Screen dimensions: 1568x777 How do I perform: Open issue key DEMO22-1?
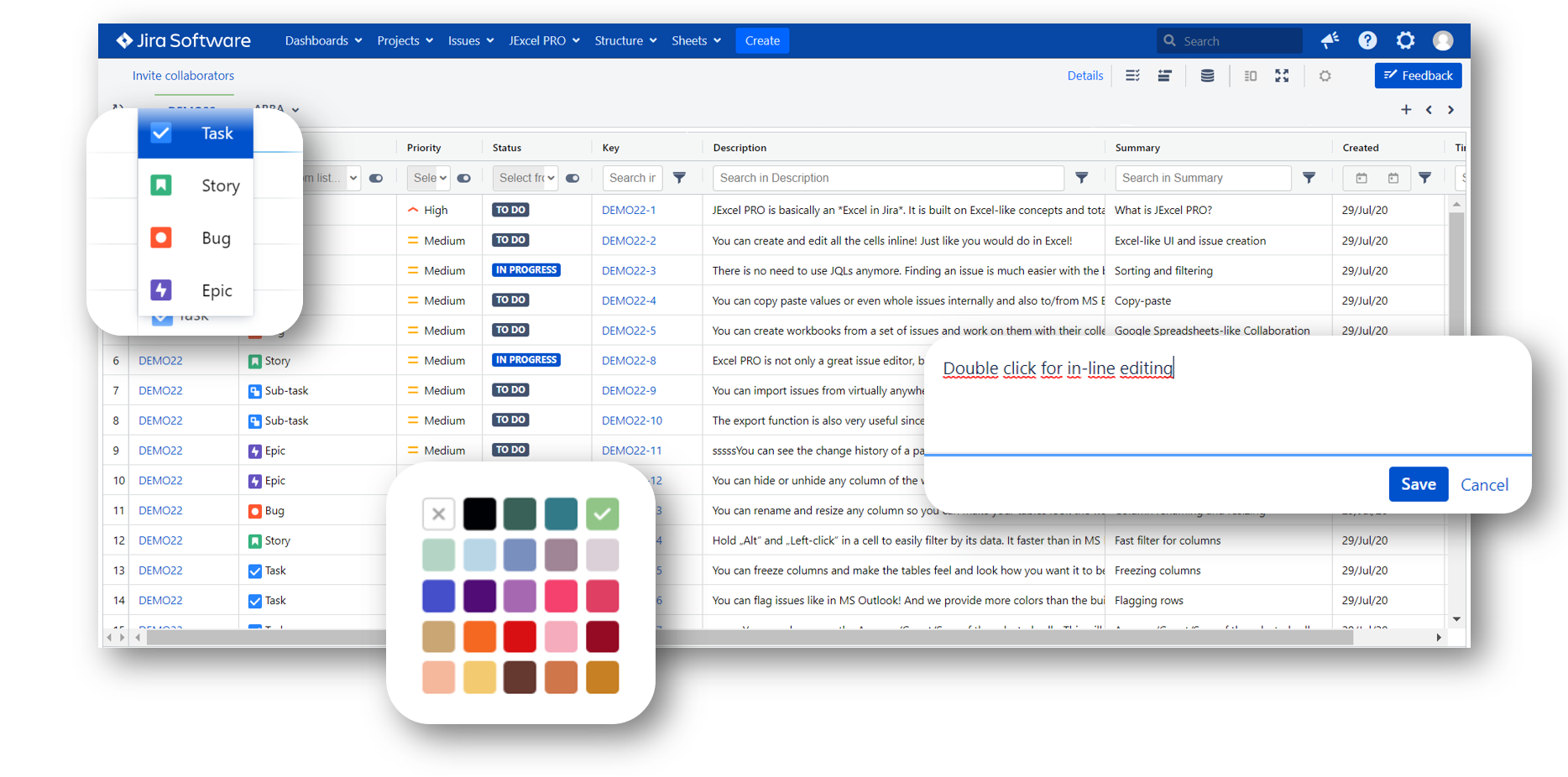click(629, 211)
